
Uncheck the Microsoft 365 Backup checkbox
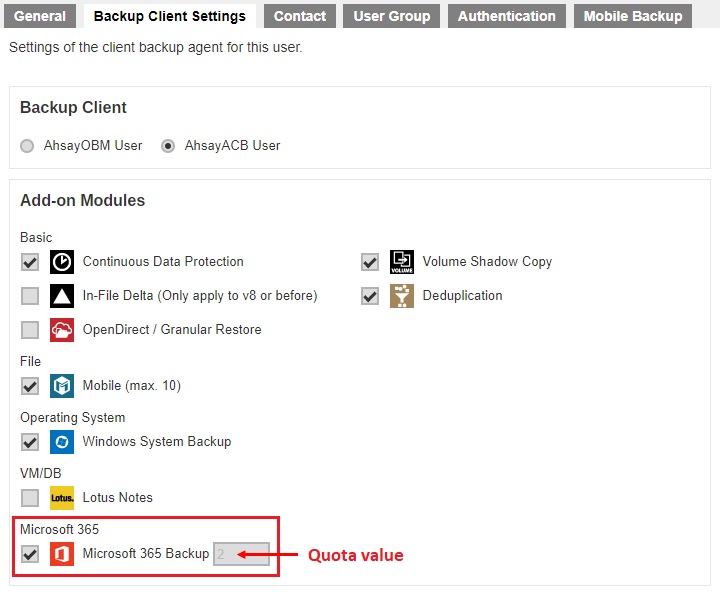click(x=30, y=554)
